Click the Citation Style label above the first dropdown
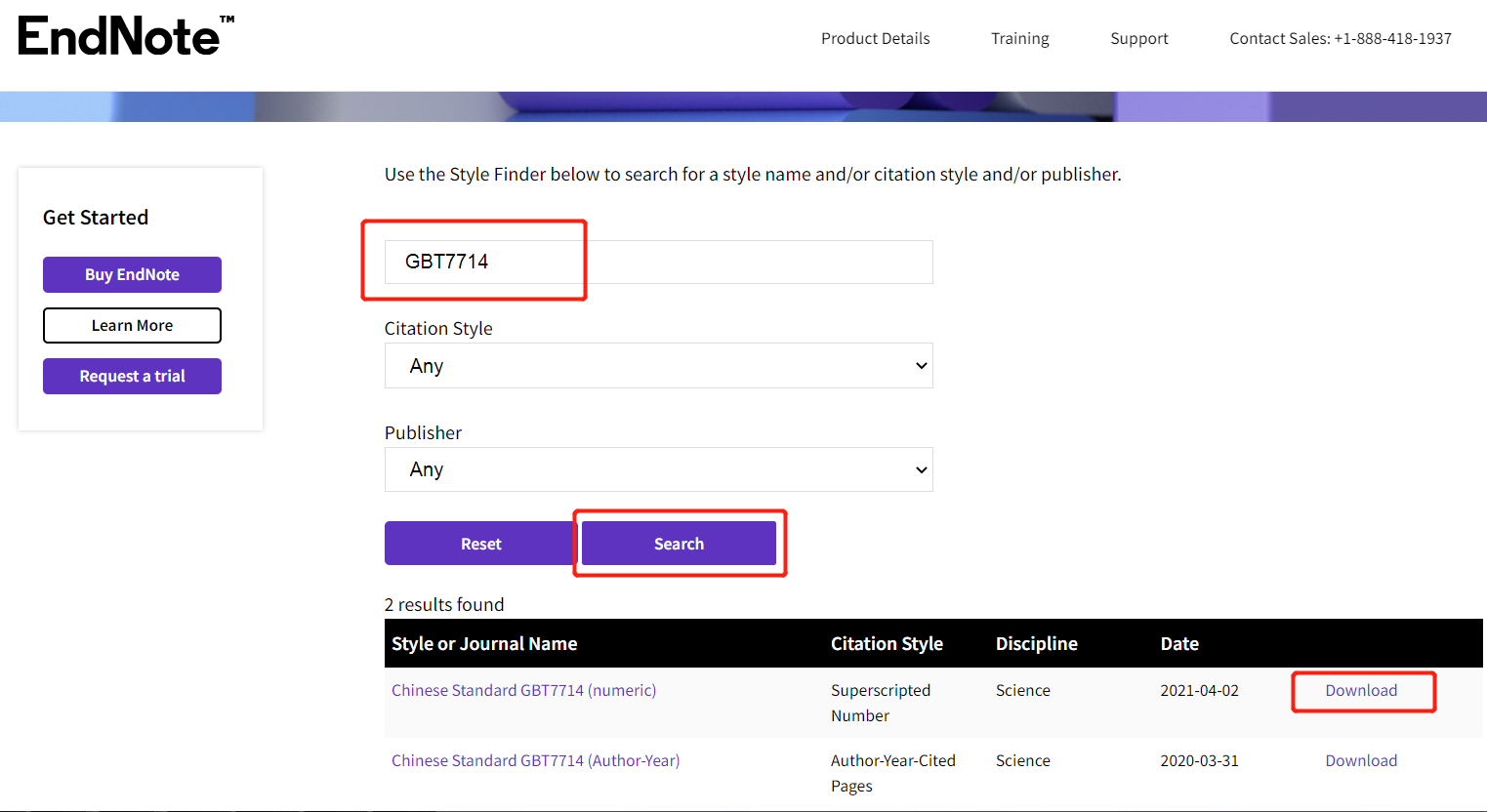The width and height of the screenshot is (1487, 812). pos(438,328)
